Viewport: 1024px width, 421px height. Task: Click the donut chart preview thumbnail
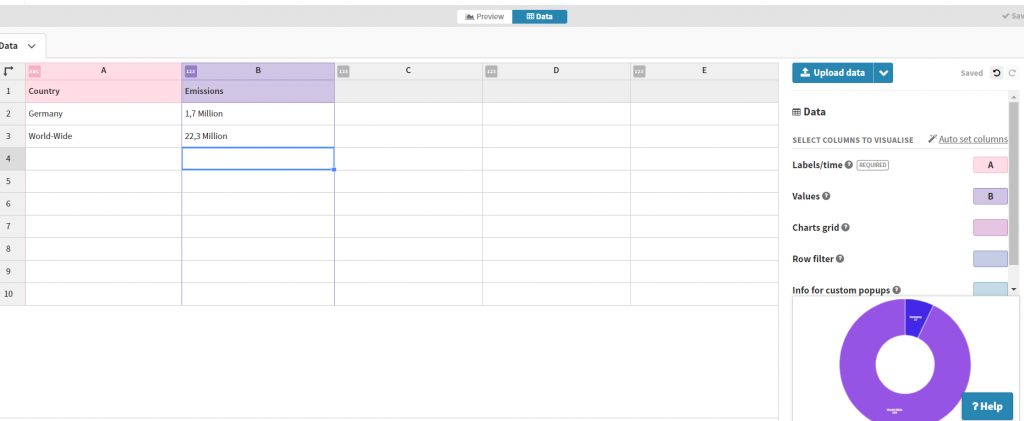click(x=904, y=360)
